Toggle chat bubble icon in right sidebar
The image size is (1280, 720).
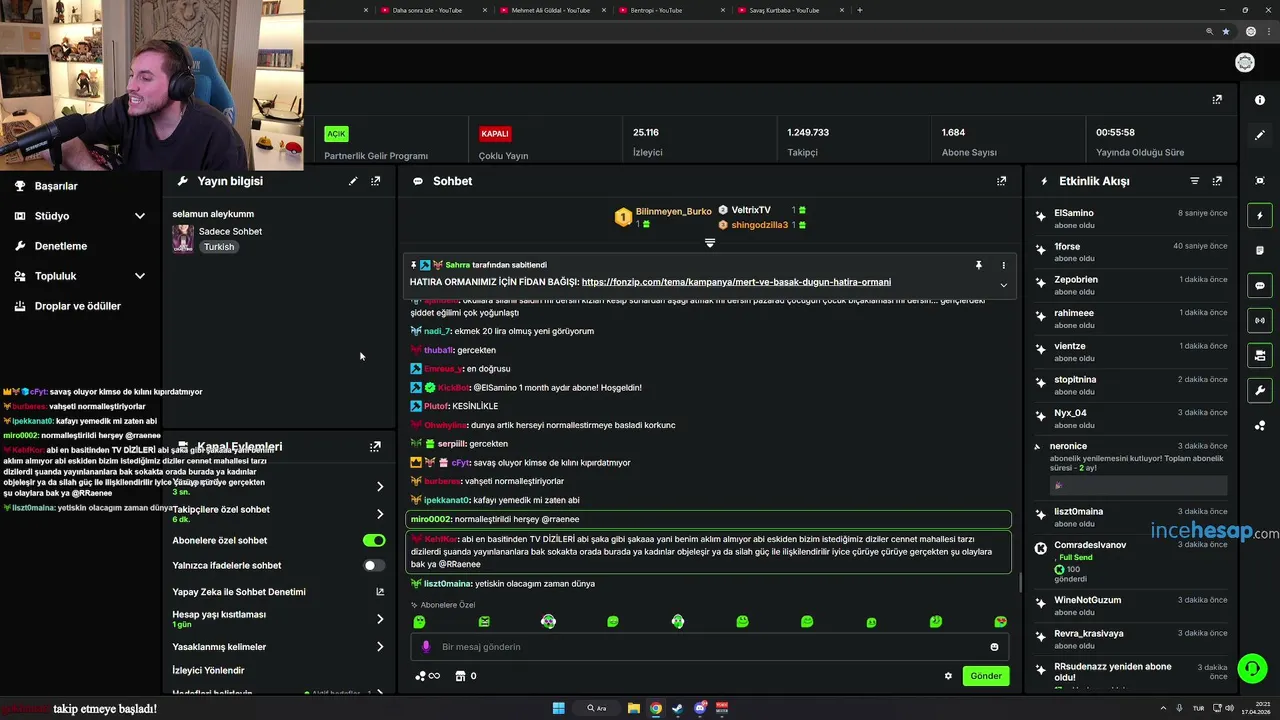pos(1260,285)
